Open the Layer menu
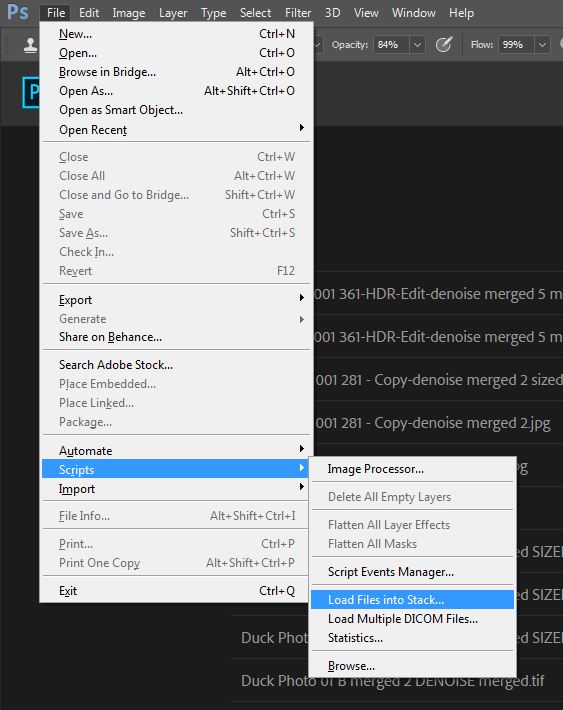563x710 pixels. pos(173,13)
